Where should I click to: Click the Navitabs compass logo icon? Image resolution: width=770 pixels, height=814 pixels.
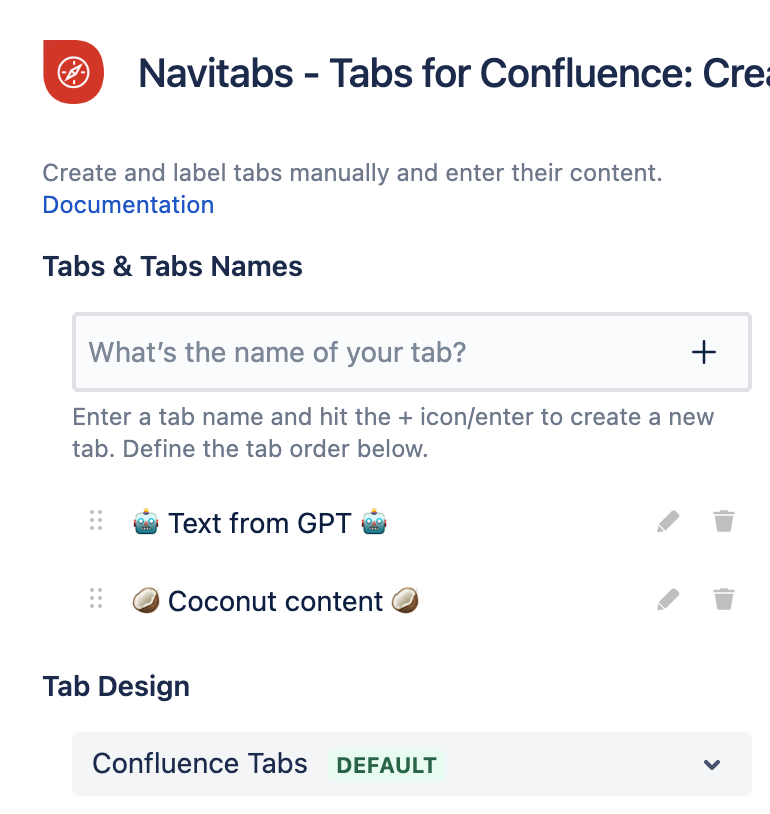pyautogui.click(x=75, y=71)
